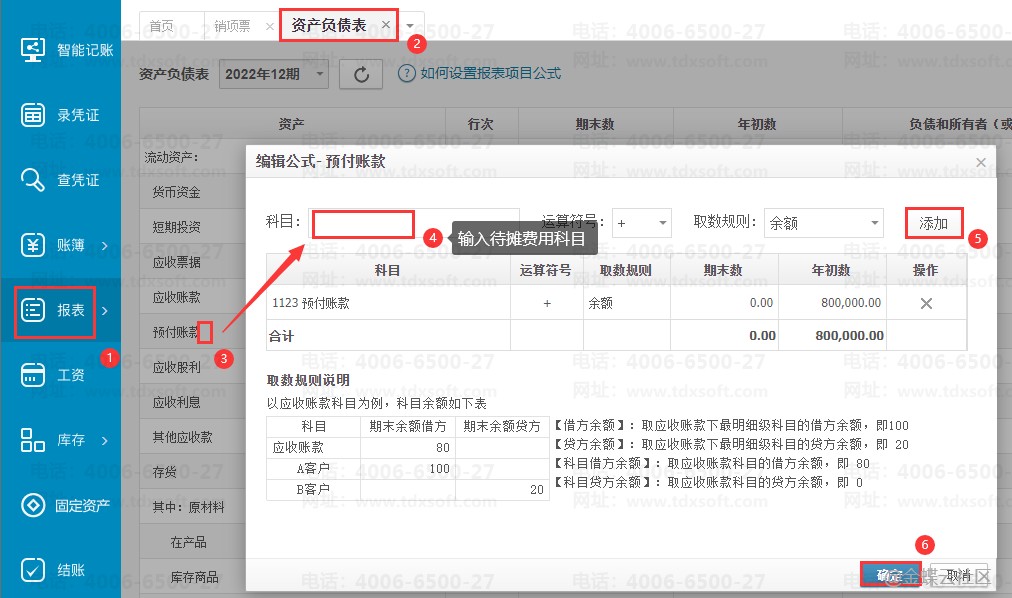
Task: Expand the 2022年12期 period dropdown
Action: (320, 74)
